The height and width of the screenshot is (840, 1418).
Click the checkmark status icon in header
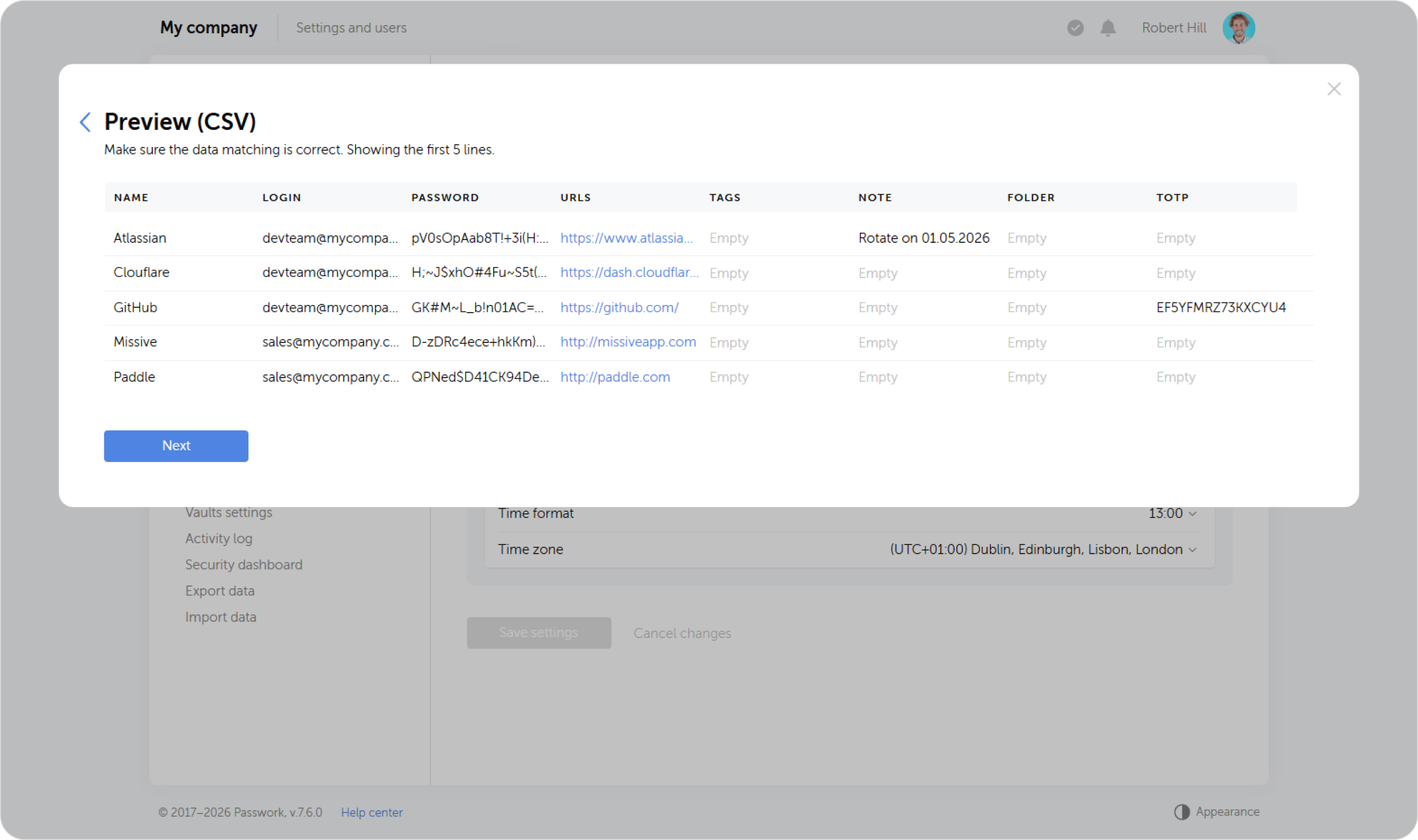(x=1075, y=28)
